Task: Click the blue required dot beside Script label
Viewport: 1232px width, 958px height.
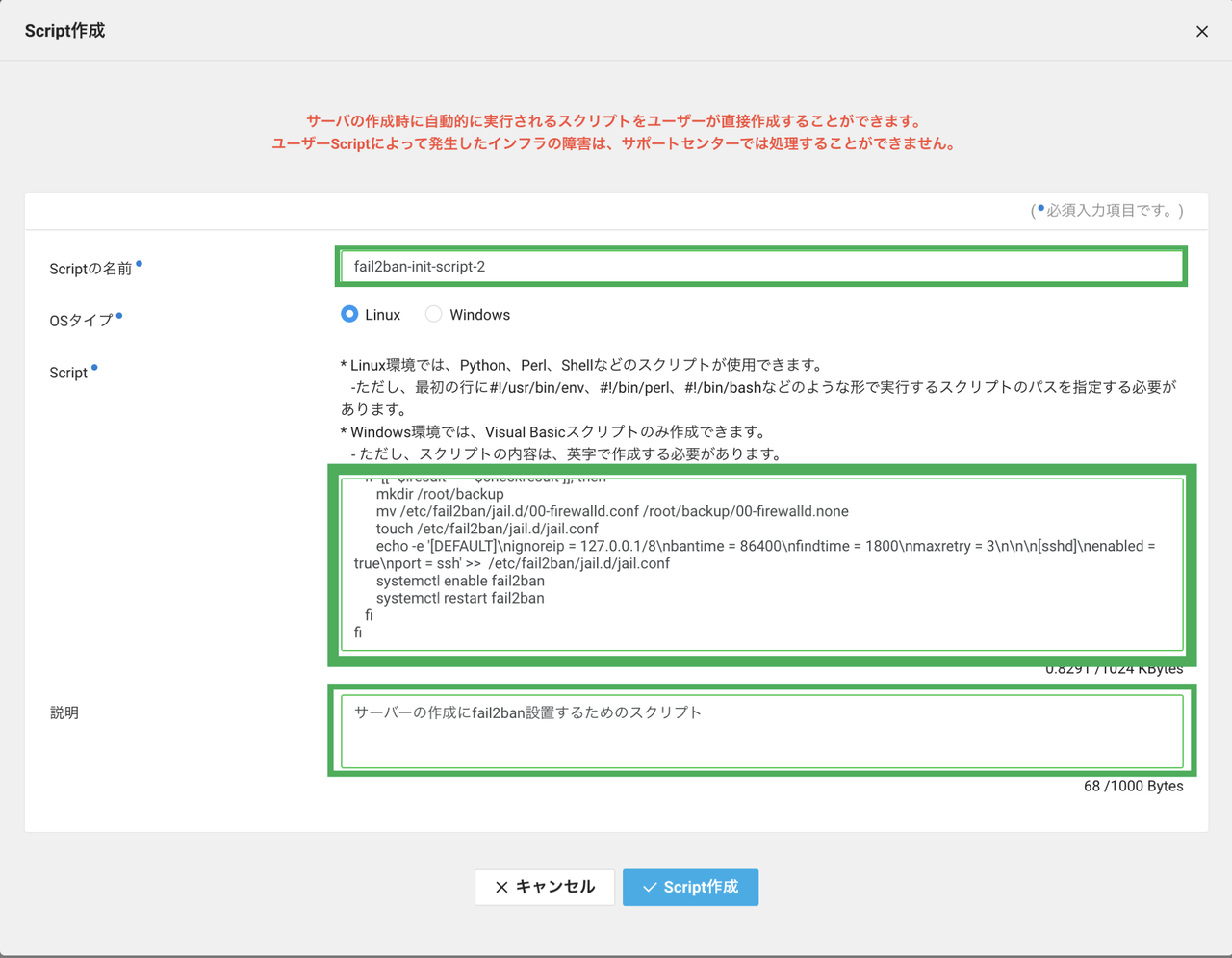Action: [94, 366]
